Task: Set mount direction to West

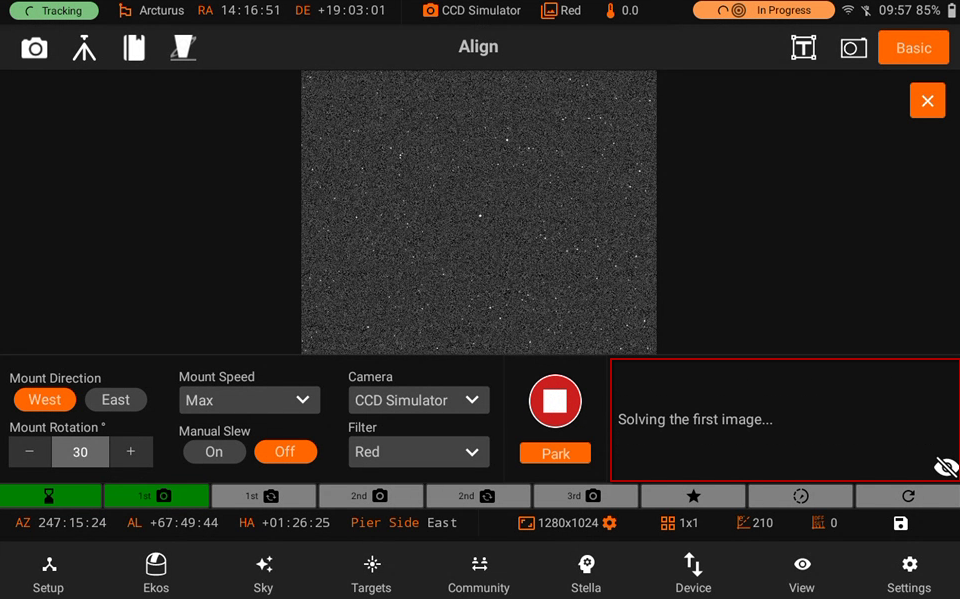Action: [x=45, y=400]
